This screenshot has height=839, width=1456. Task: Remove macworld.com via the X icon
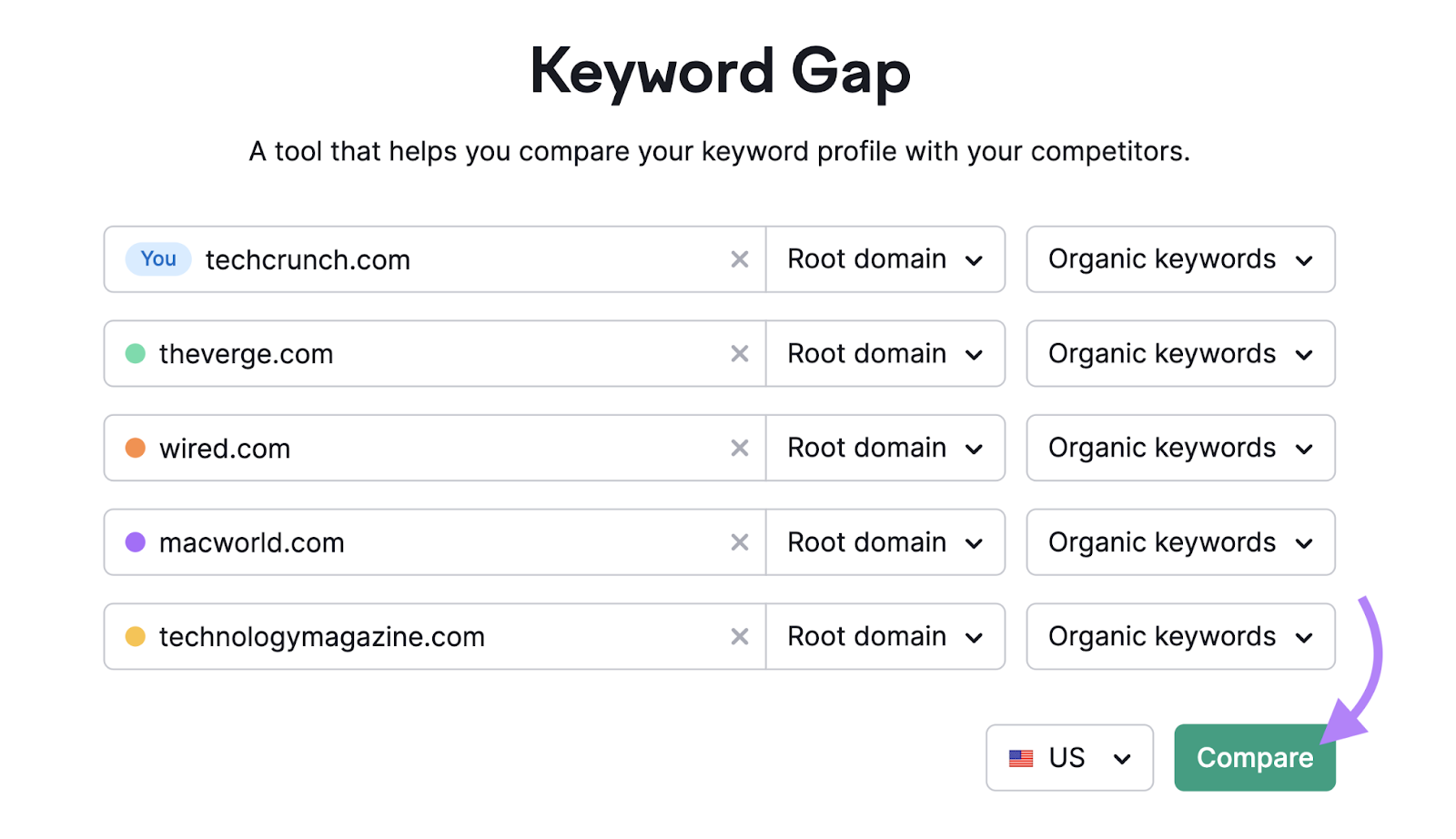pos(739,542)
